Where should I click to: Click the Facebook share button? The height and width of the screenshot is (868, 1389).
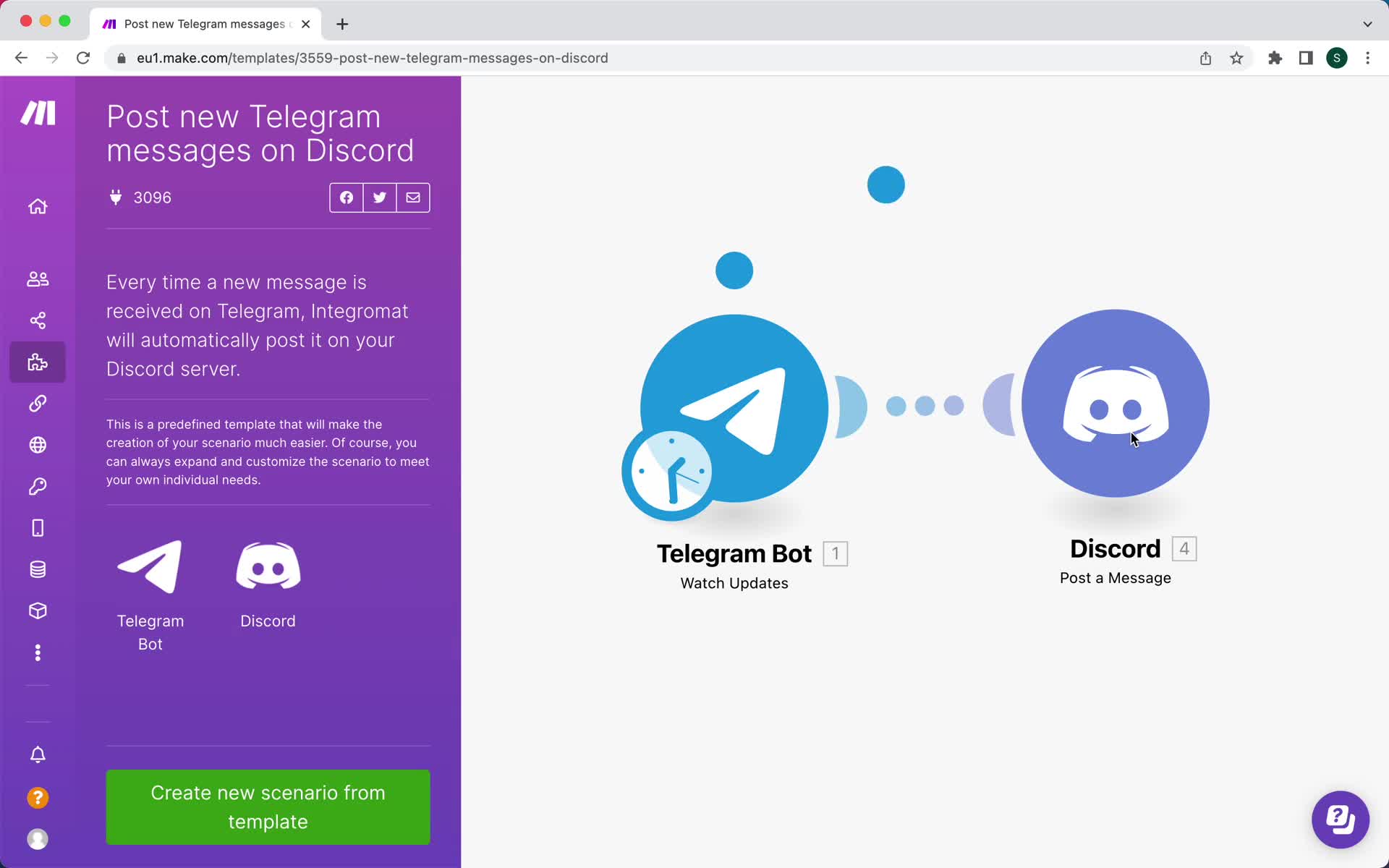click(347, 197)
